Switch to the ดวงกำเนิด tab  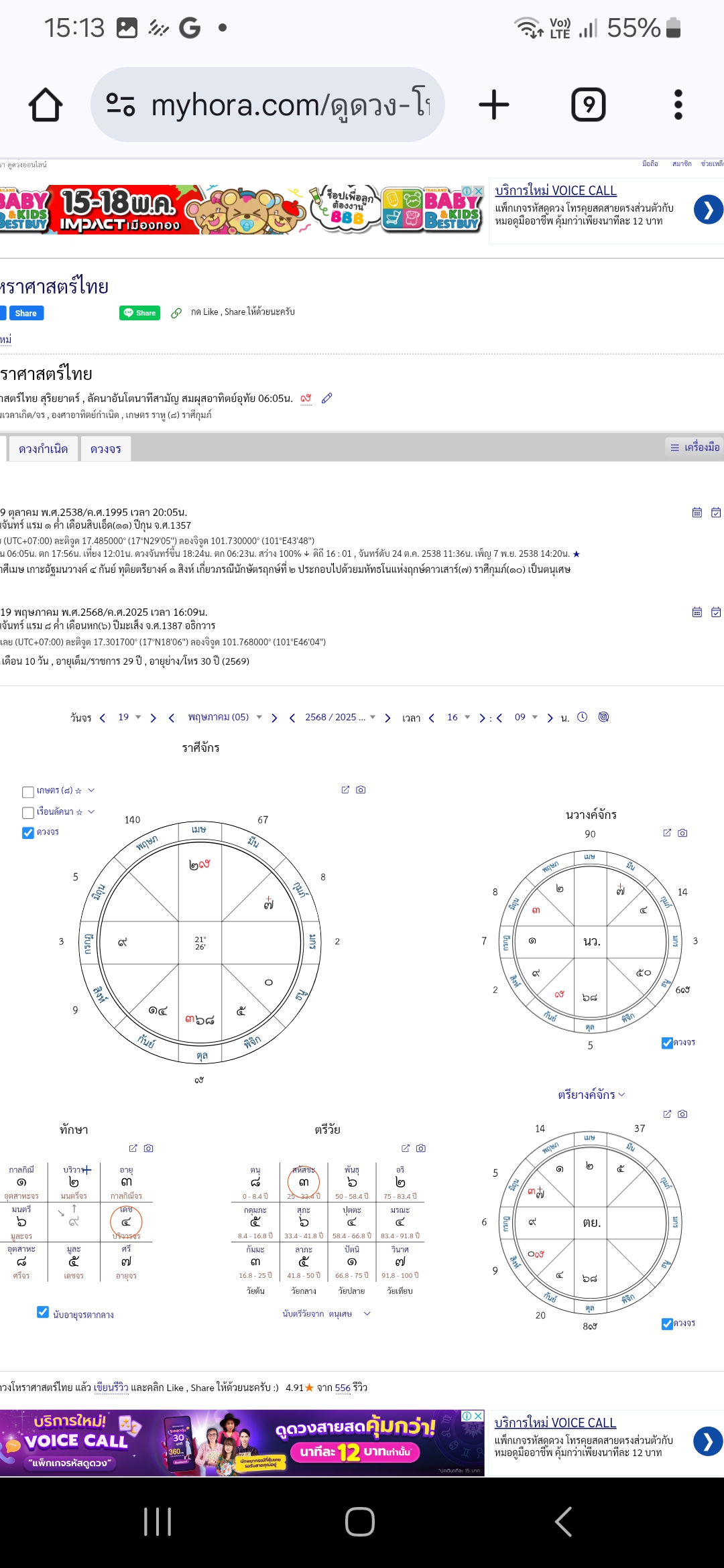click(44, 448)
